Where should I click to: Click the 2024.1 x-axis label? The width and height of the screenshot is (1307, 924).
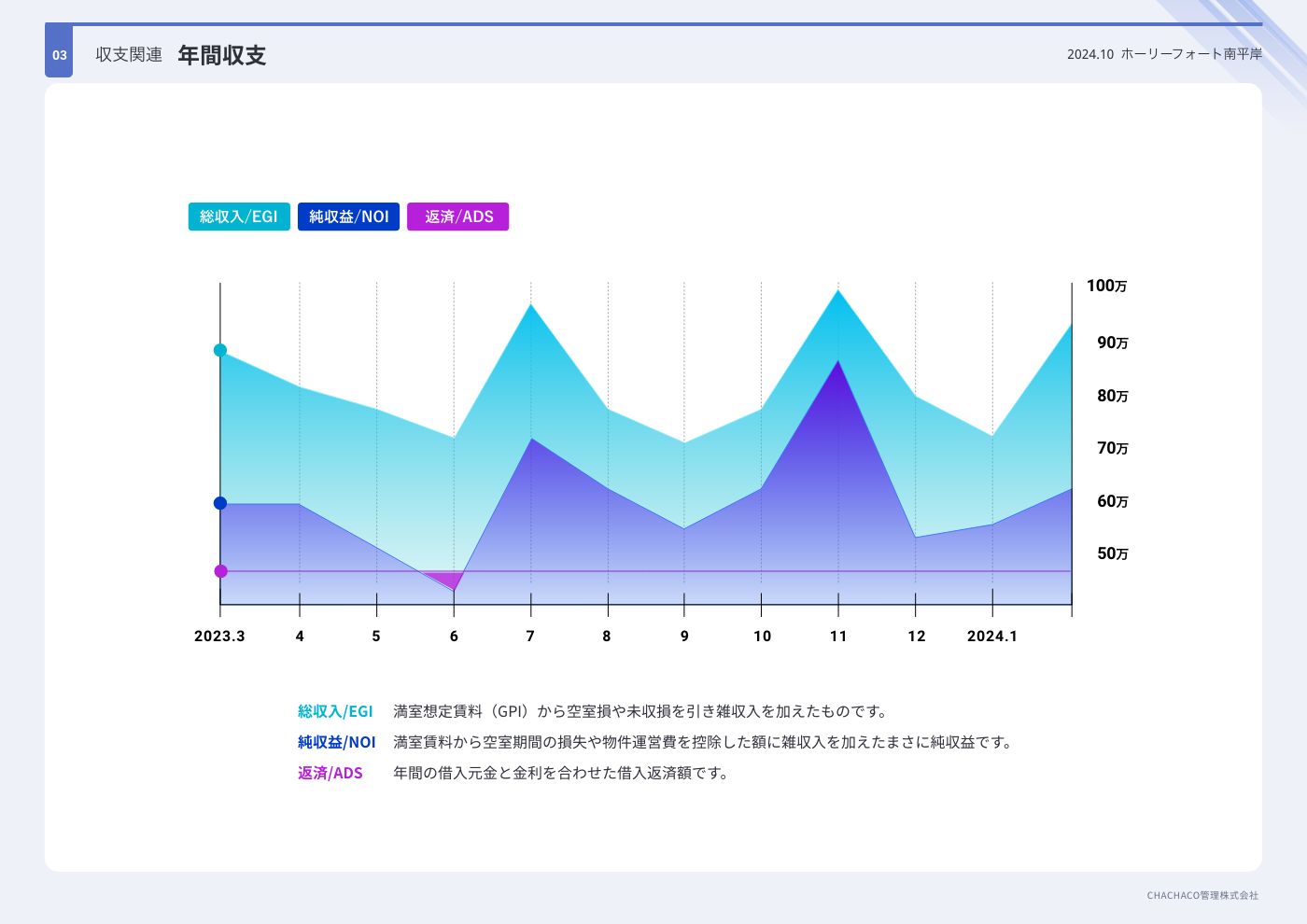pos(991,637)
